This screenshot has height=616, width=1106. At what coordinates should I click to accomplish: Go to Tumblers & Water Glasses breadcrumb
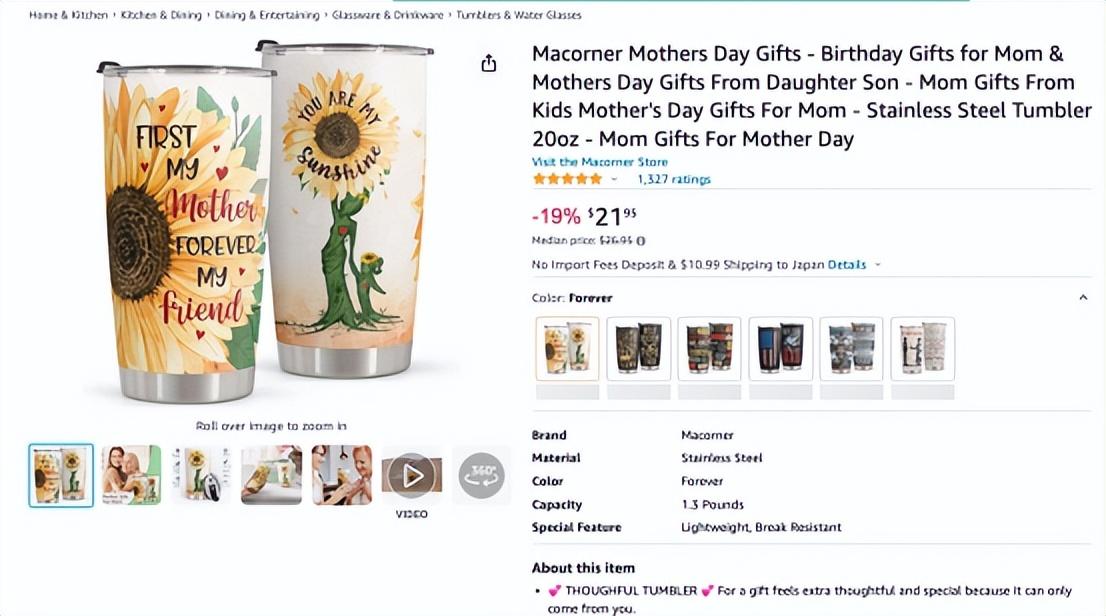(x=518, y=15)
